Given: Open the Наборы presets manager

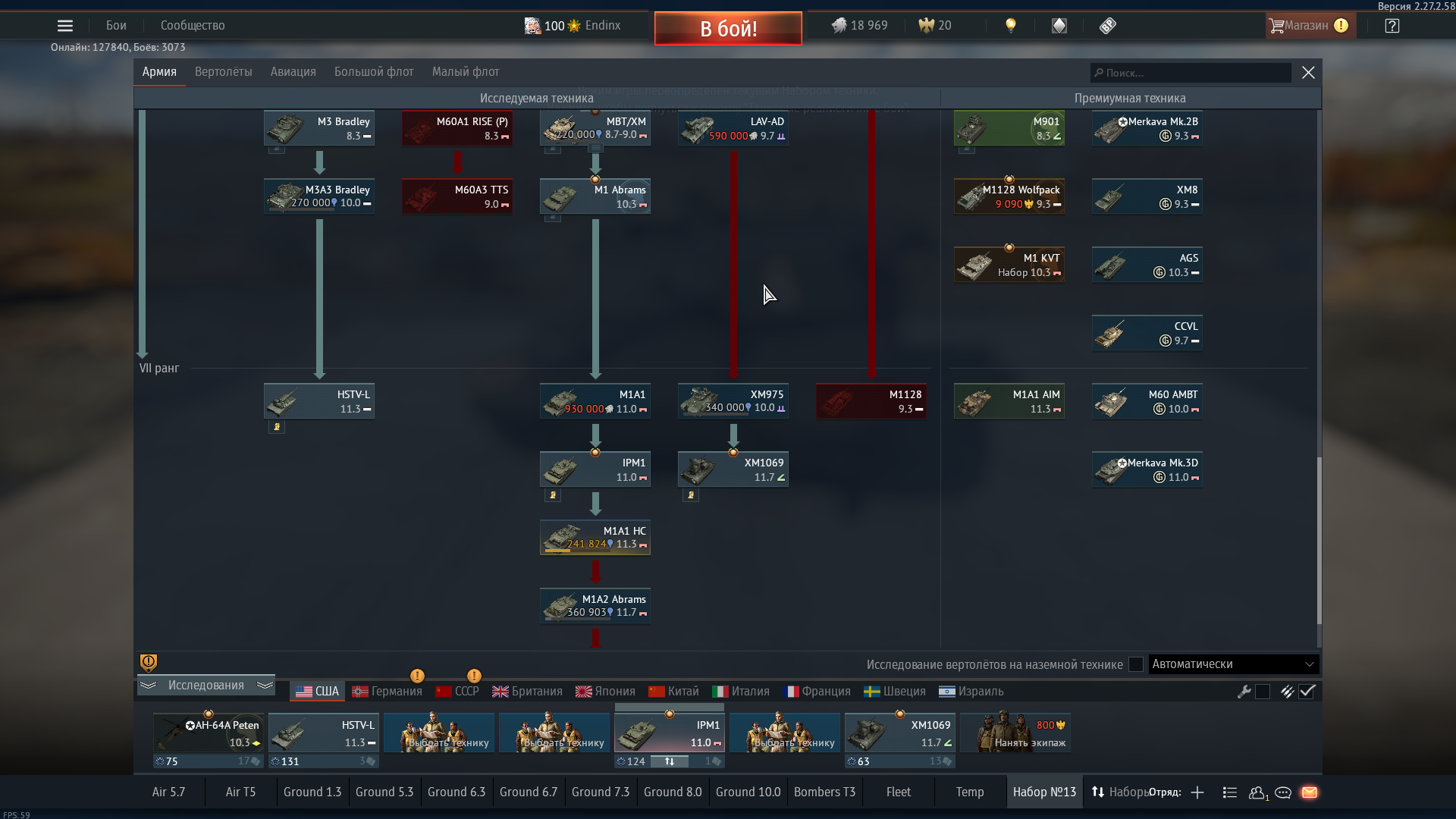Looking at the screenshot, I should click(1120, 792).
